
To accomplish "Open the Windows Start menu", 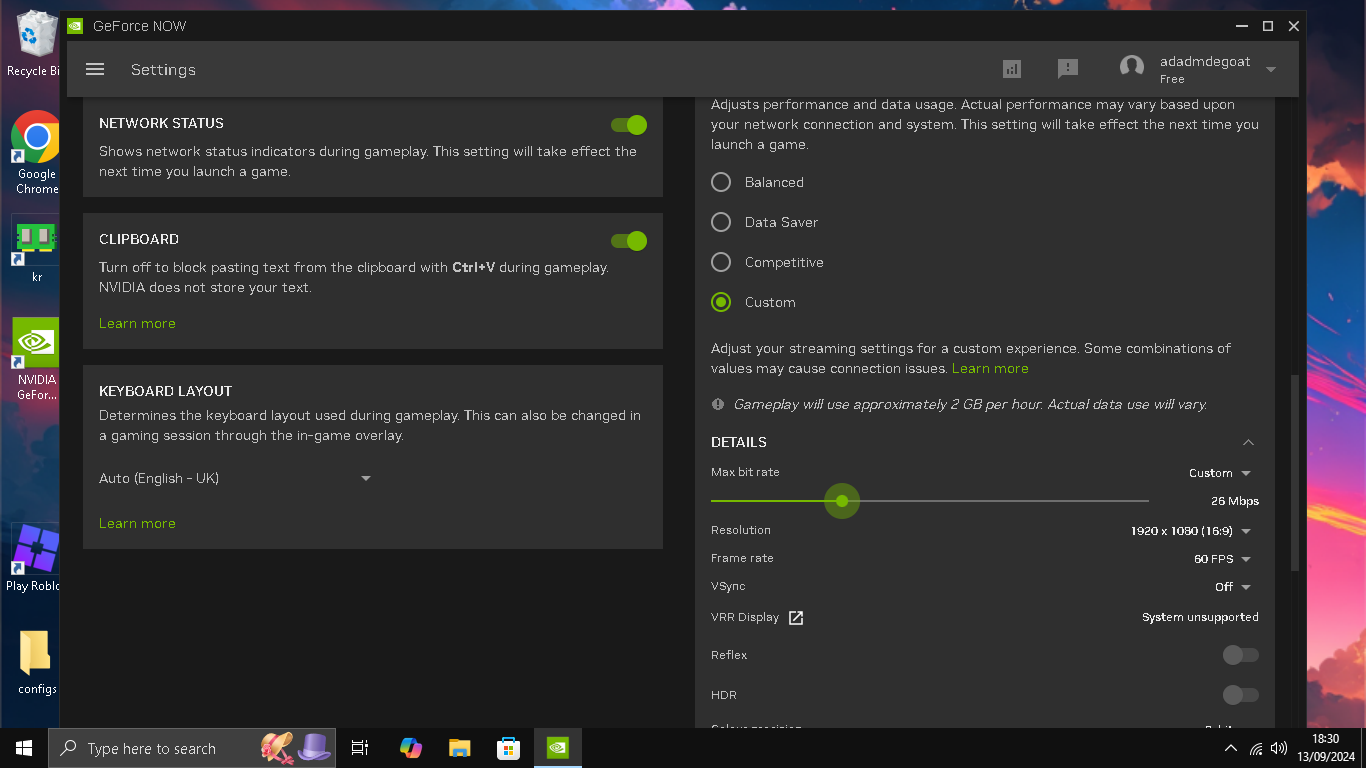I will [24, 748].
